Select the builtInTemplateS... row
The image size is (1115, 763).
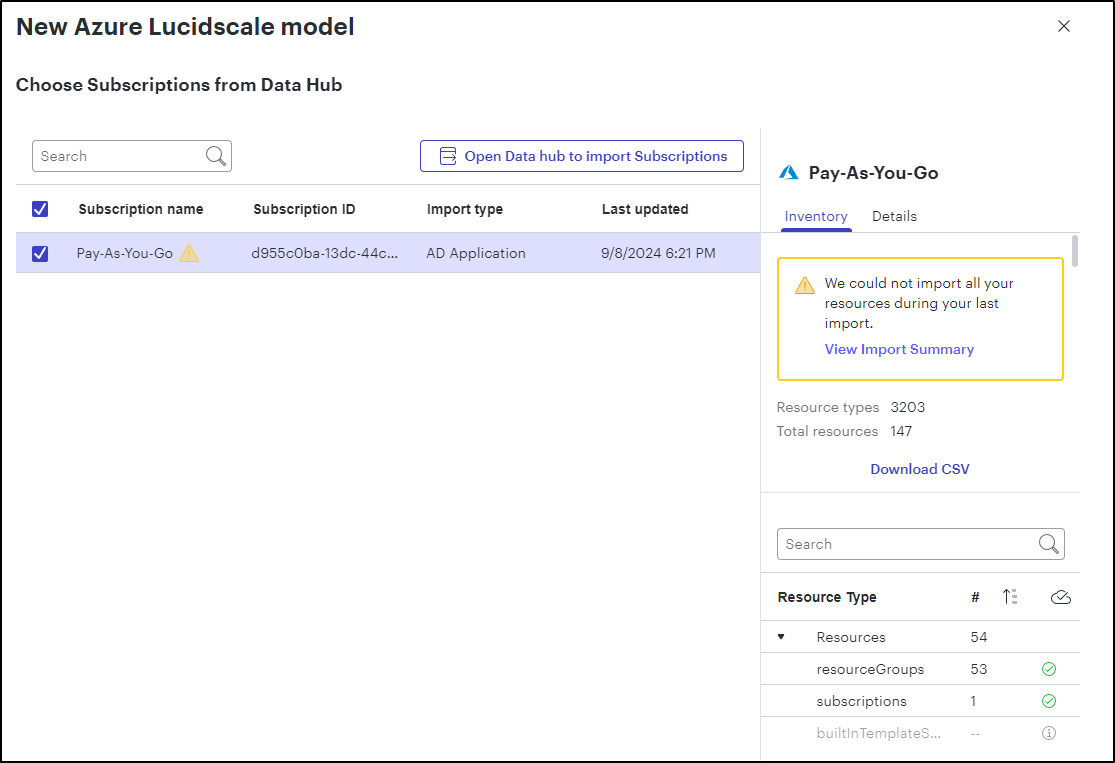[920, 733]
